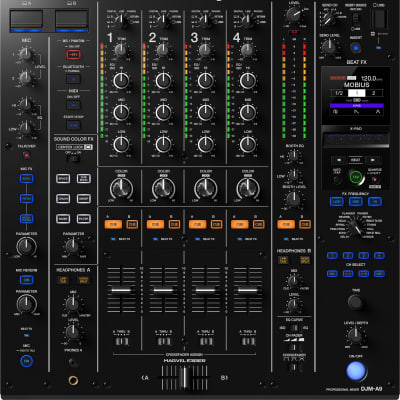Click the channel 1 COLOR knob
This screenshot has width=400, height=400.
coord(121,188)
